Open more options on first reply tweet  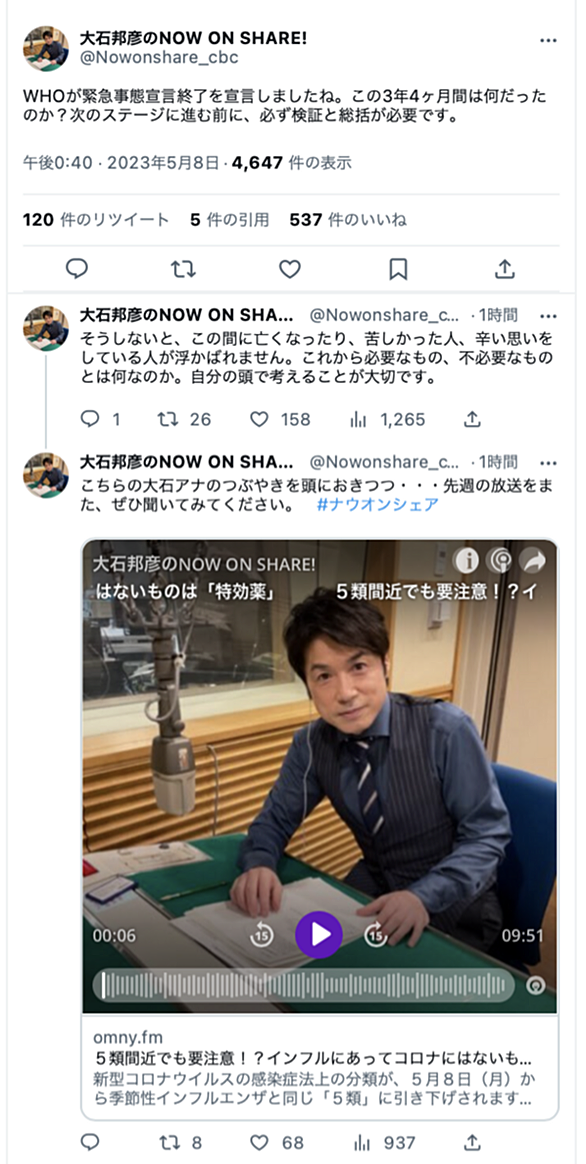pos(548,315)
